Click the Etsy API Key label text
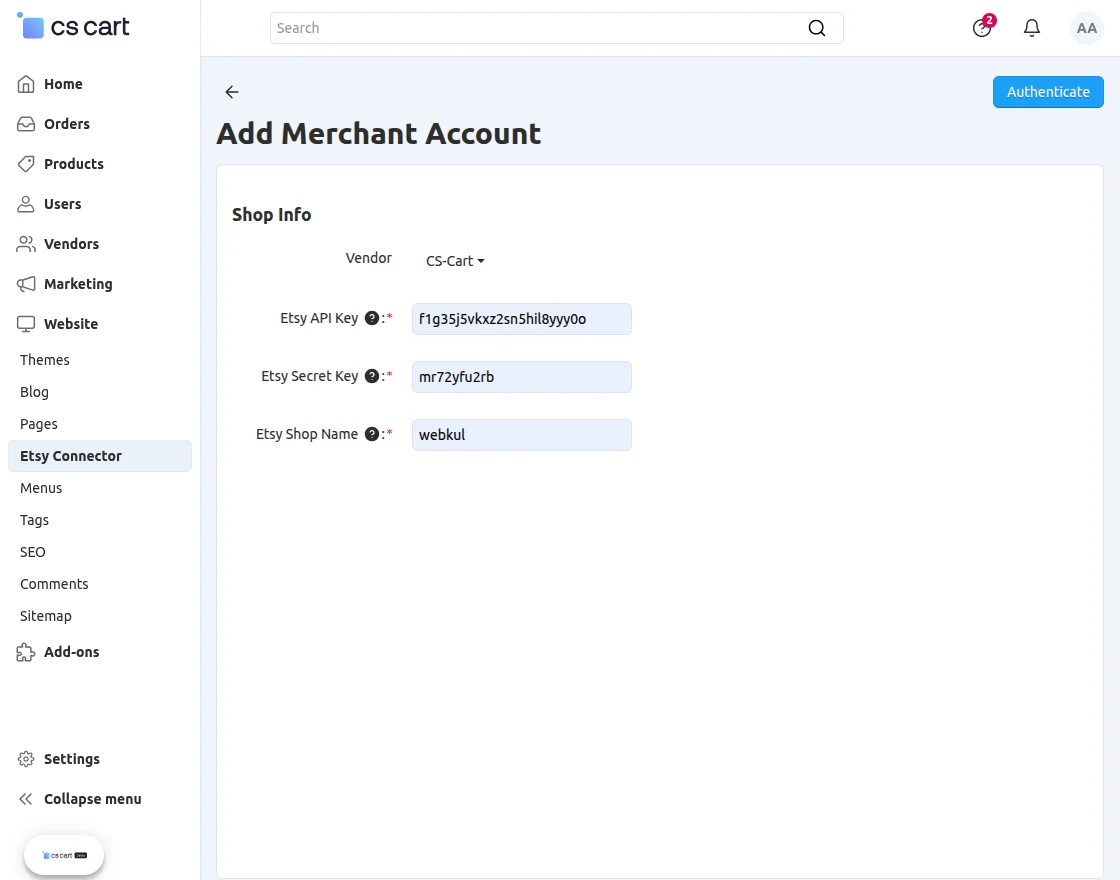The width and height of the screenshot is (1120, 880). click(x=319, y=318)
